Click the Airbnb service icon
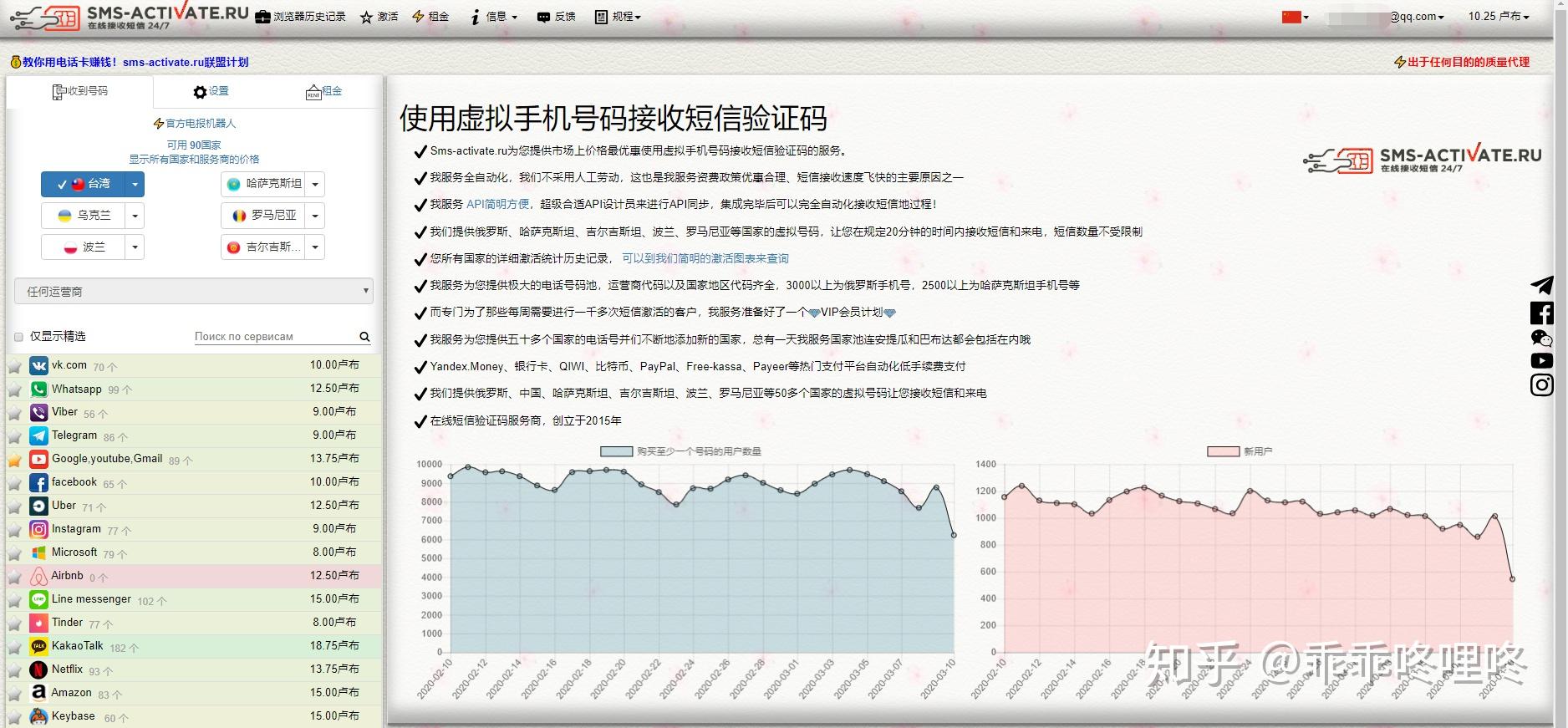Viewport: 1568px width, 728px height. pyautogui.click(x=38, y=577)
